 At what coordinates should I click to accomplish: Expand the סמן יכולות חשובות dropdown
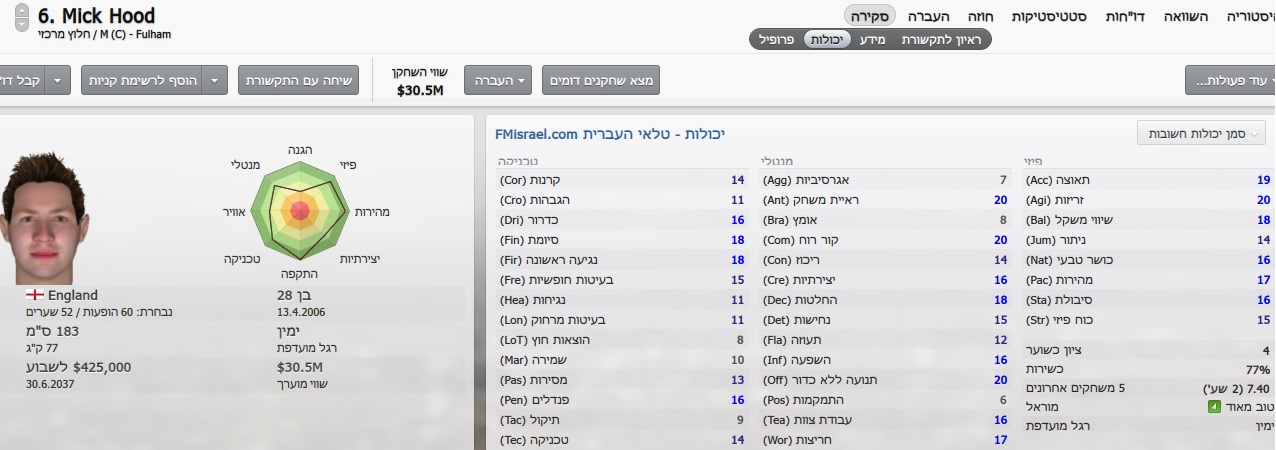coord(1201,133)
